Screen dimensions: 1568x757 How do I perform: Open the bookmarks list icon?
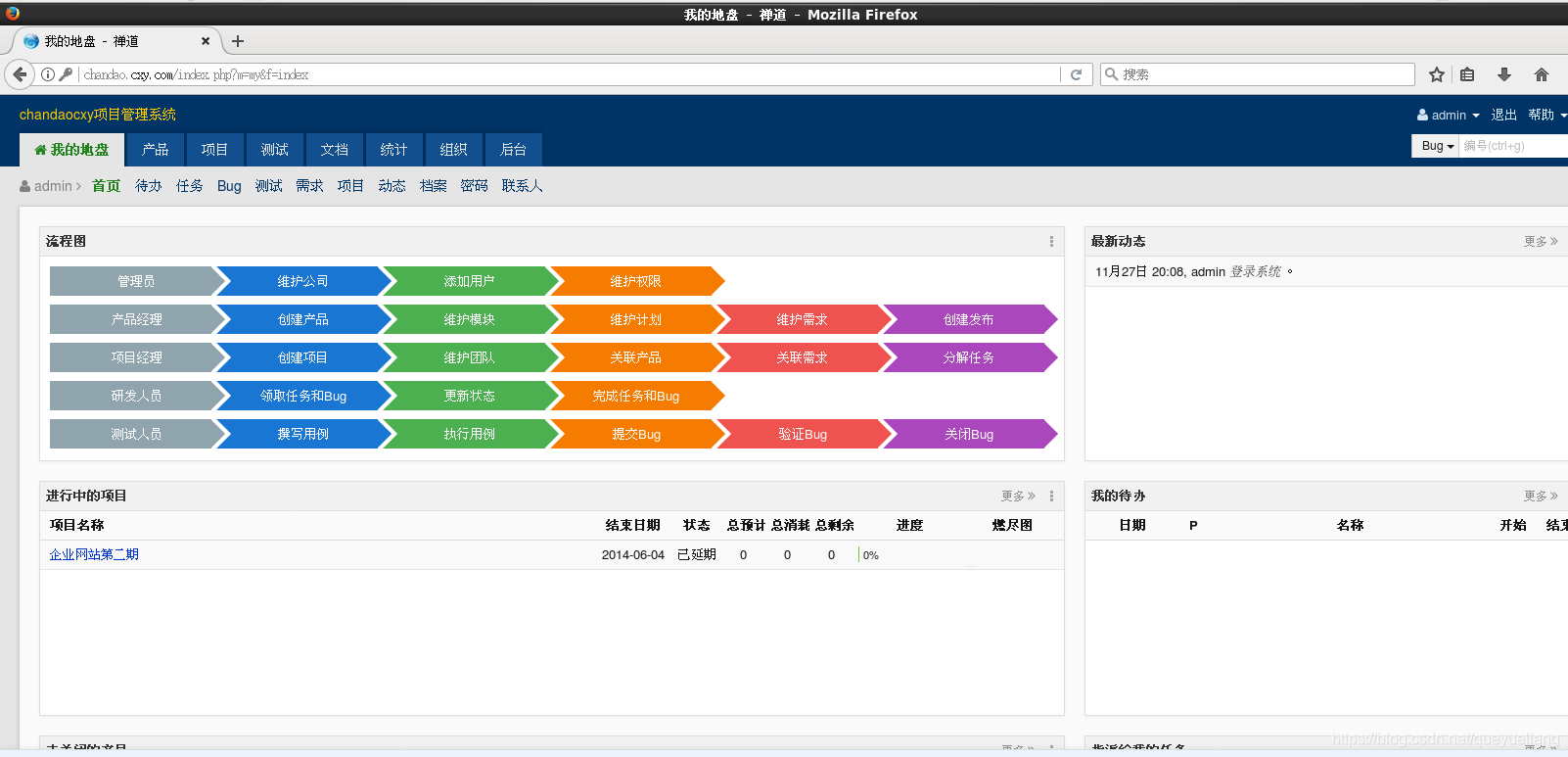[1467, 74]
